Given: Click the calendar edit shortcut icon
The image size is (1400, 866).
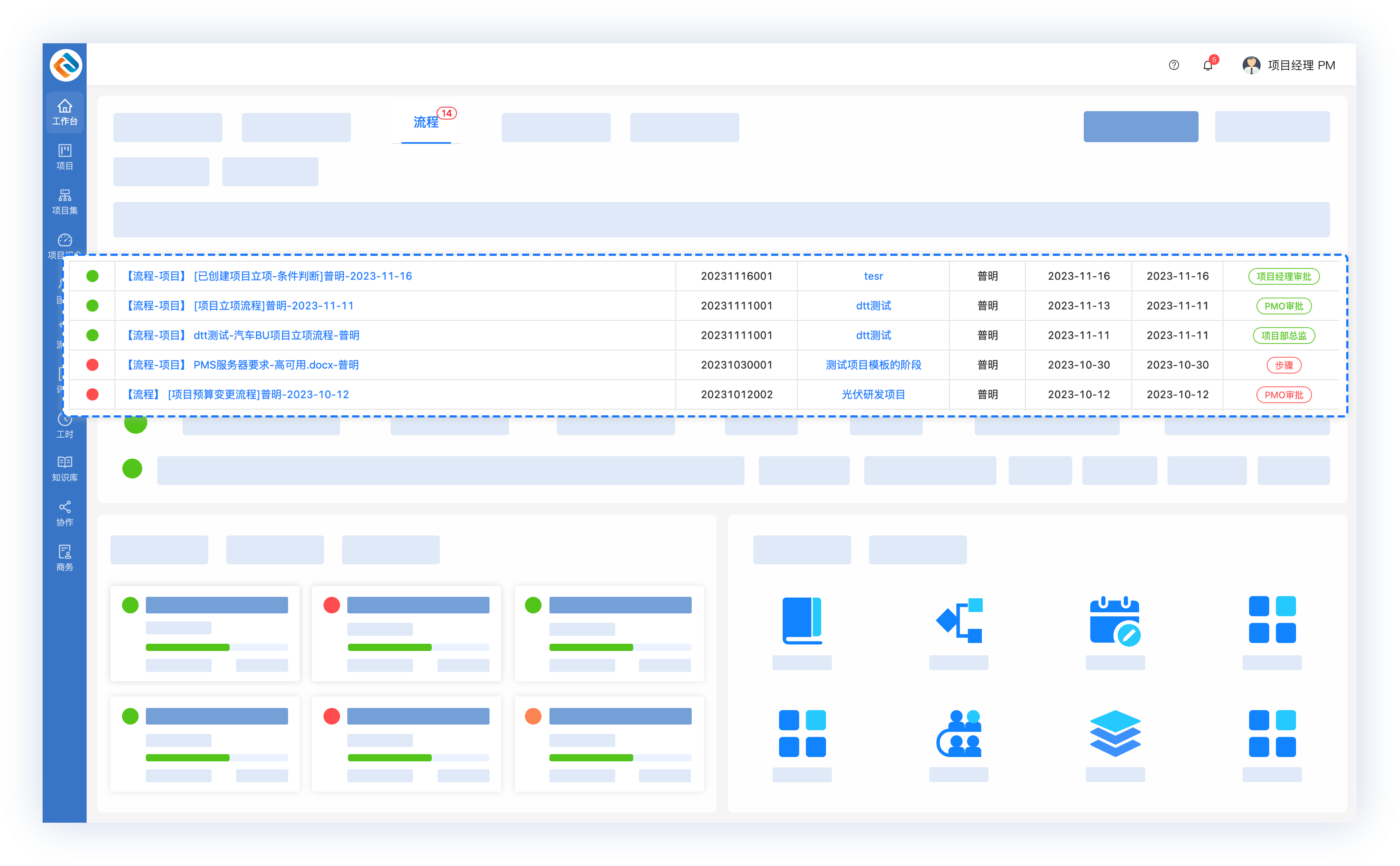Looking at the screenshot, I should tap(1114, 621).
